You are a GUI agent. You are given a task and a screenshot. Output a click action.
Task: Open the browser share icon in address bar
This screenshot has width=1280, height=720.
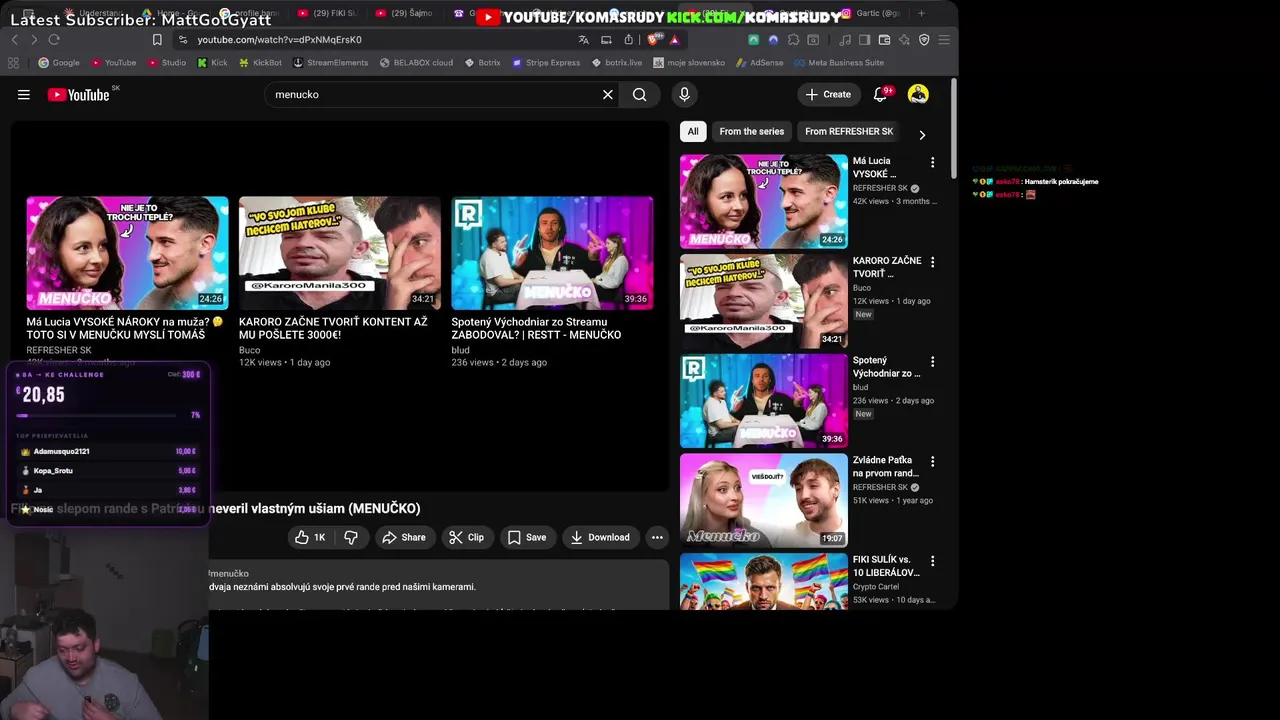click(628, 40)
